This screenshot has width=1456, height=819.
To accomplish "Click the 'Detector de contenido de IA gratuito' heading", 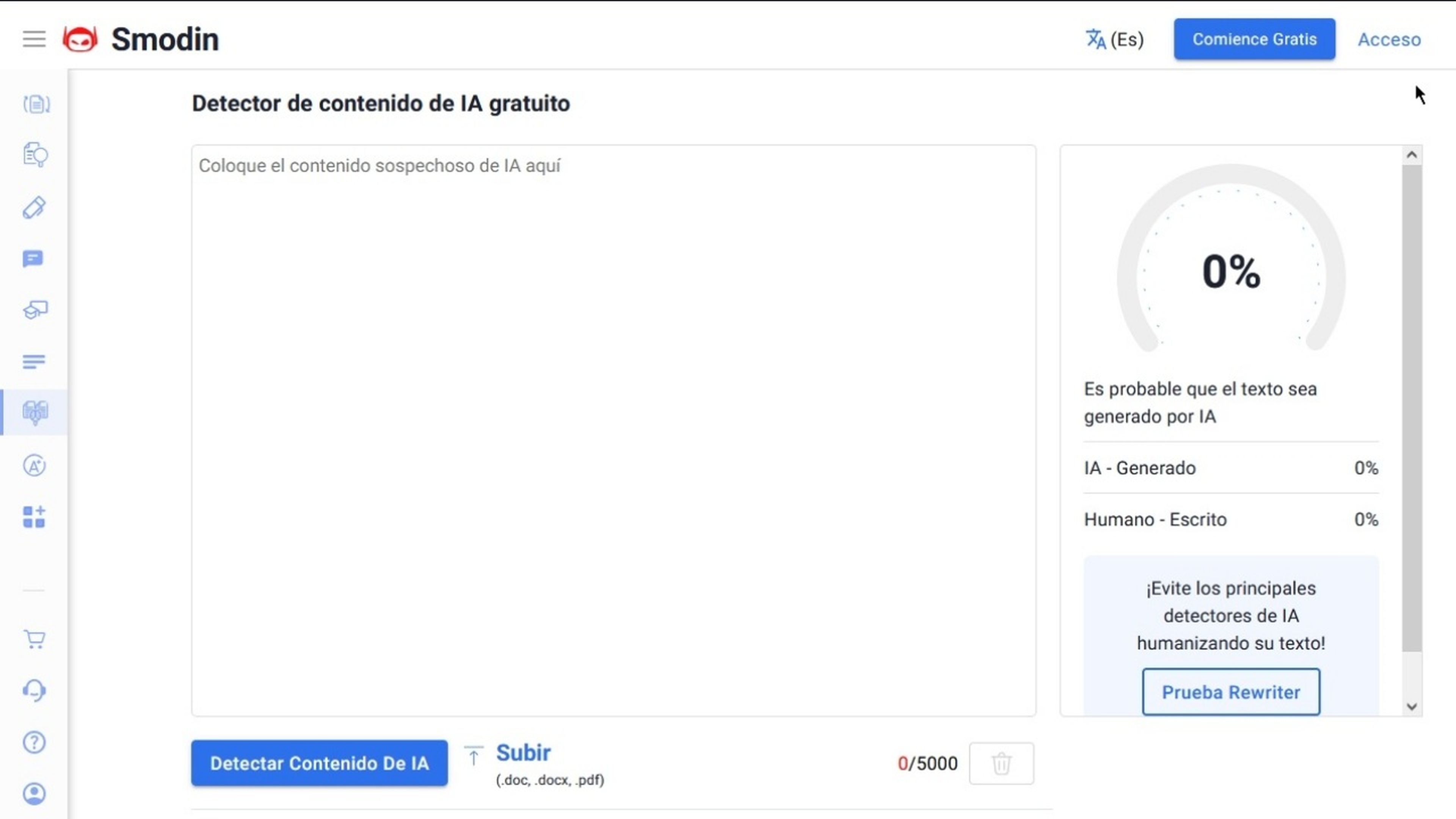I will 381,104.
